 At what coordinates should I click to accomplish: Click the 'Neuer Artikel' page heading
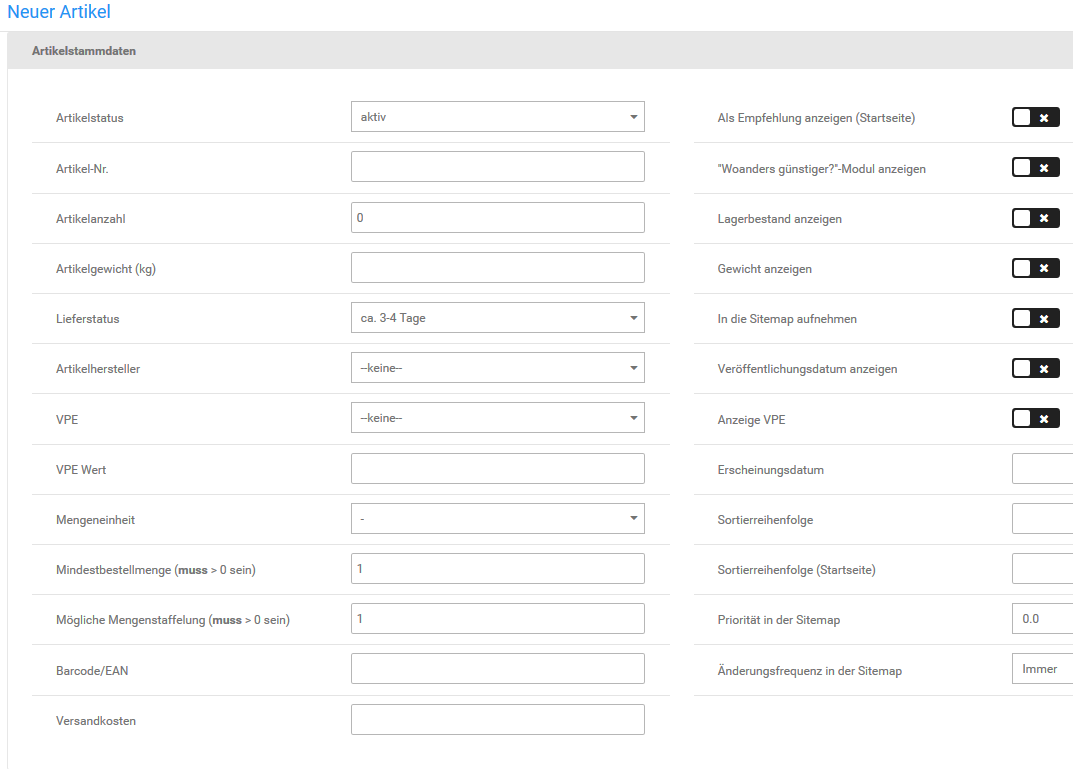tap(59, 13)
